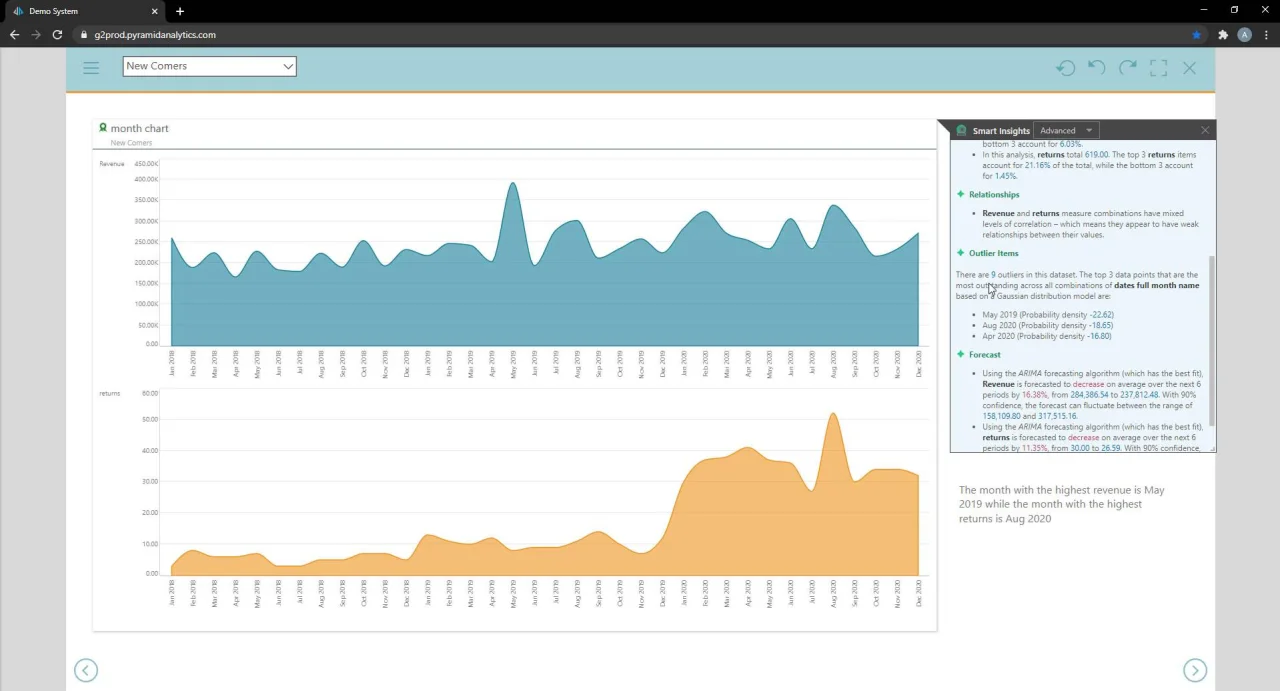Click the month chart title text

[140, 128]
